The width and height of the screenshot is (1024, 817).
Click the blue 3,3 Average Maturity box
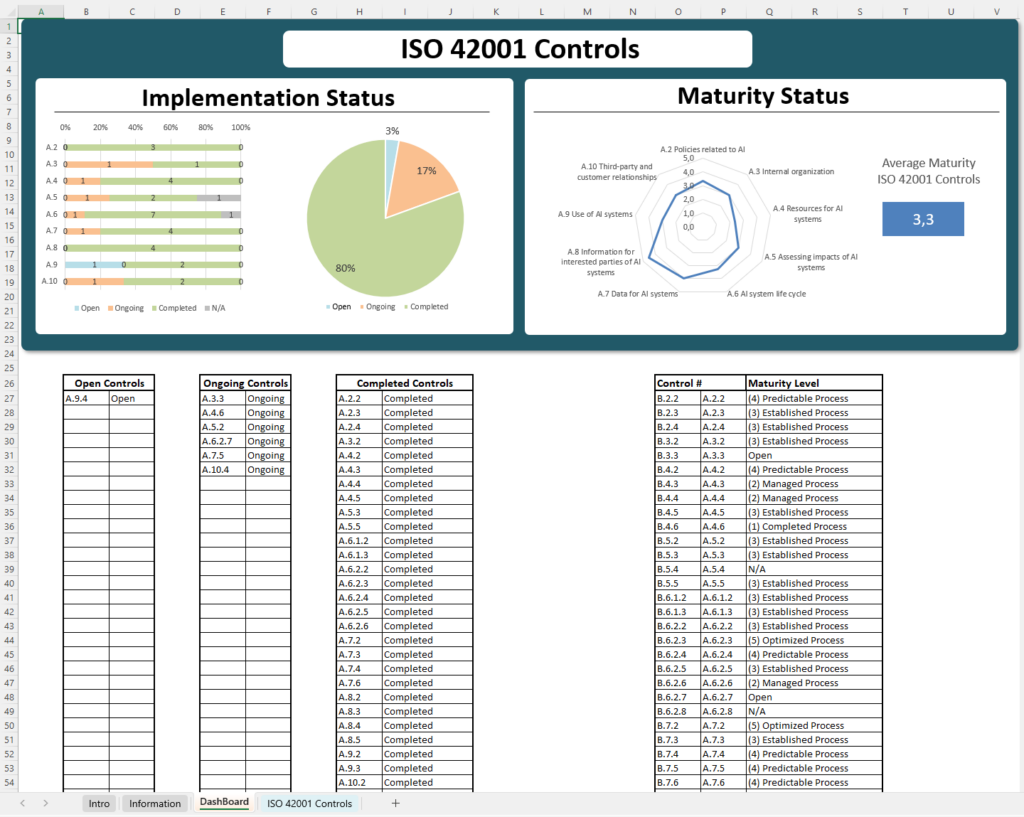click(x=922, y=219)
